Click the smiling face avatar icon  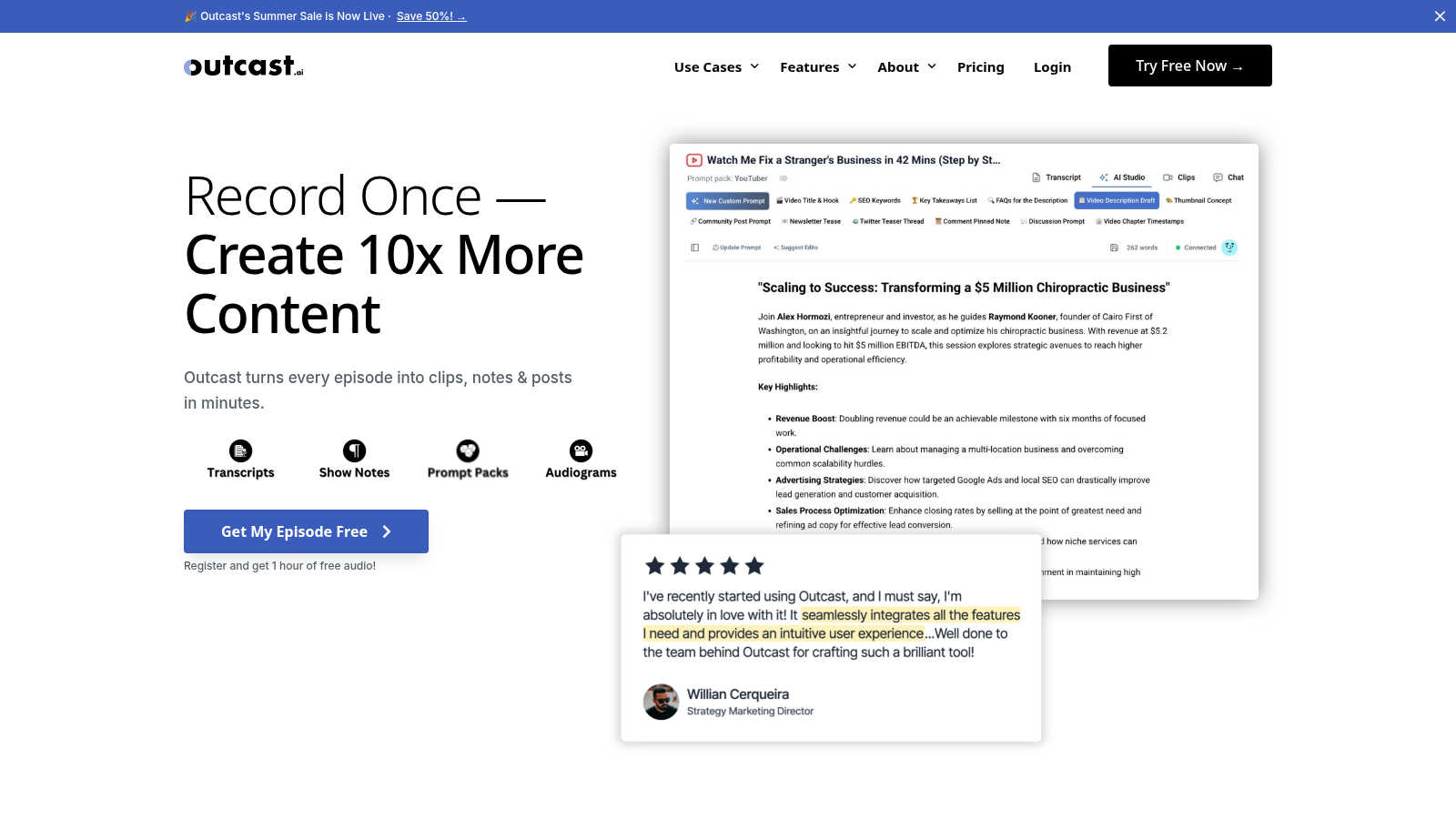1229,248
